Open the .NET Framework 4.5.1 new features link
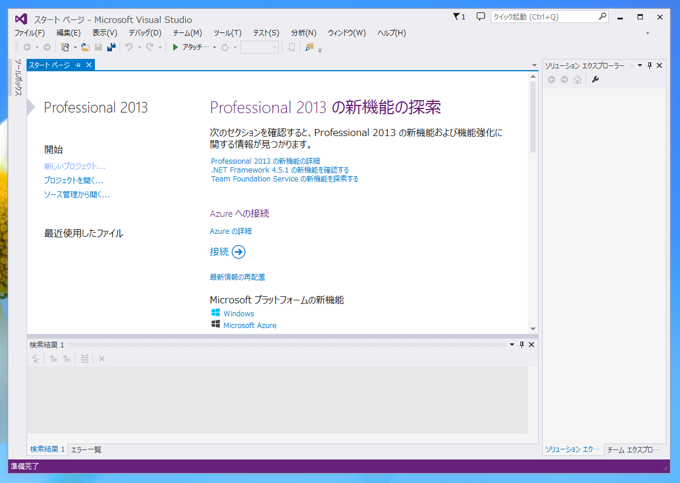The height and width of the screenshot is (483, 680). pos(280,170)
